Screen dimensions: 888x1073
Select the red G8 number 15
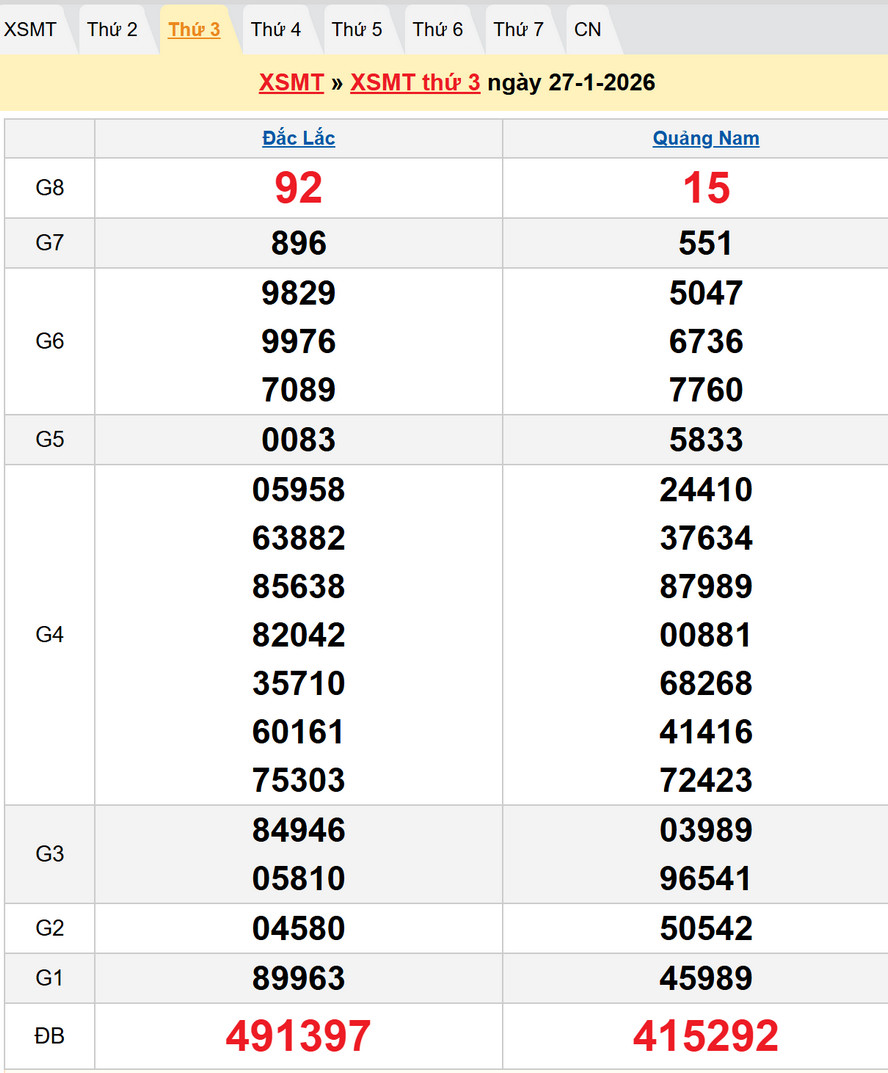click(706, 188)
